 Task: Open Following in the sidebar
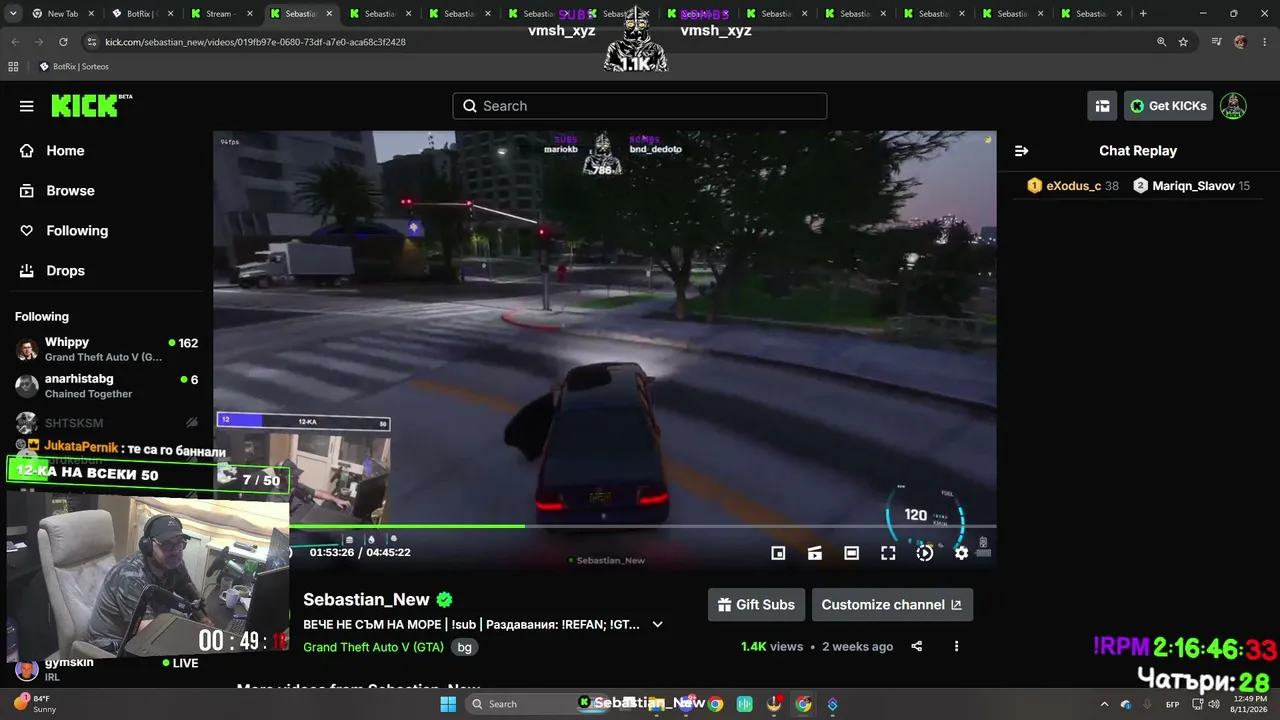(x=77, y=231)
